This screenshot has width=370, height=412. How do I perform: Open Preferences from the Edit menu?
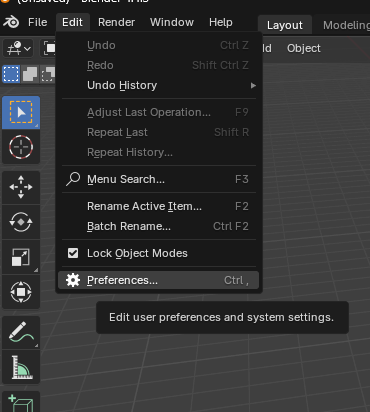159,280
